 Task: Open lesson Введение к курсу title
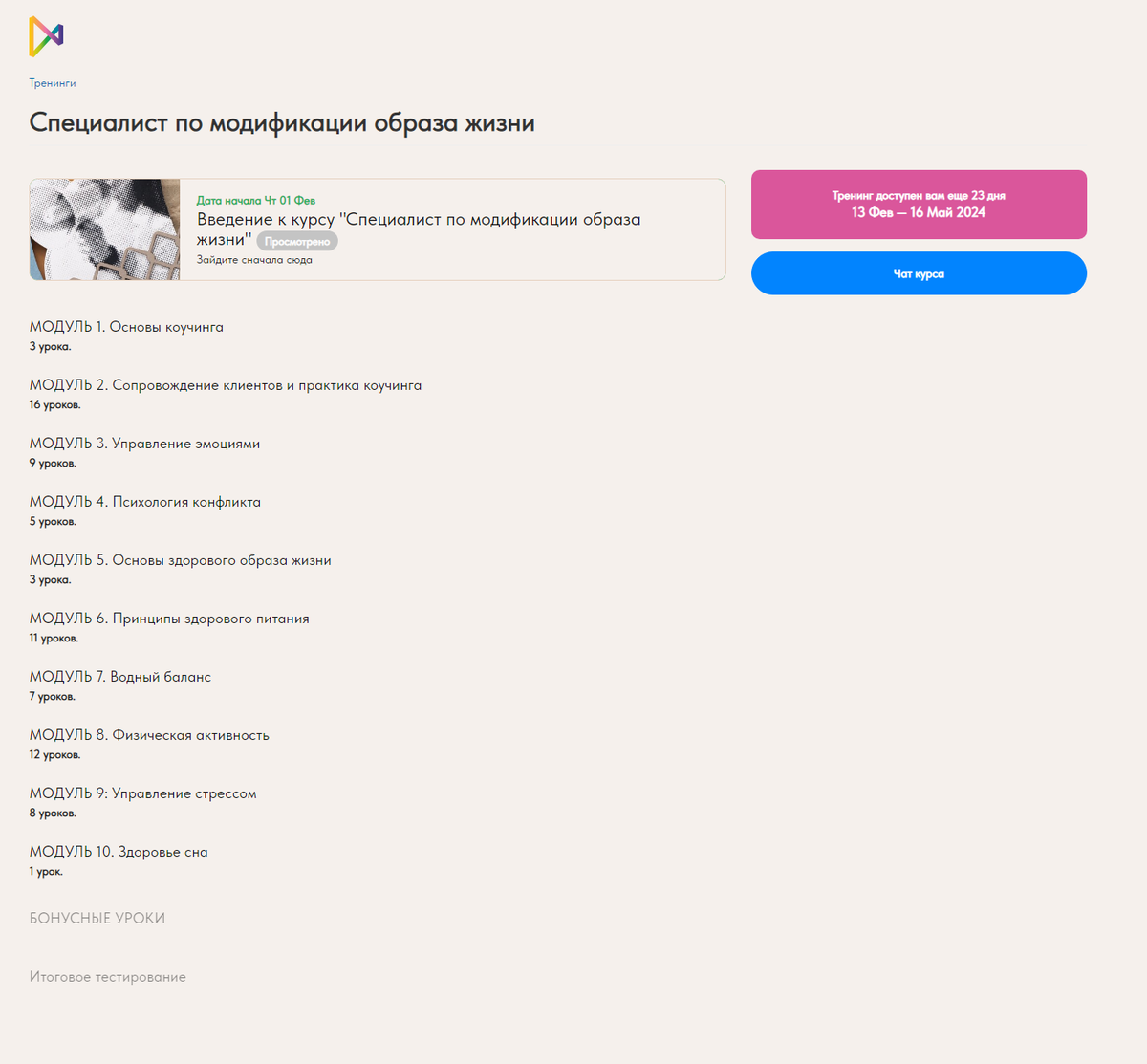(418, 220)
